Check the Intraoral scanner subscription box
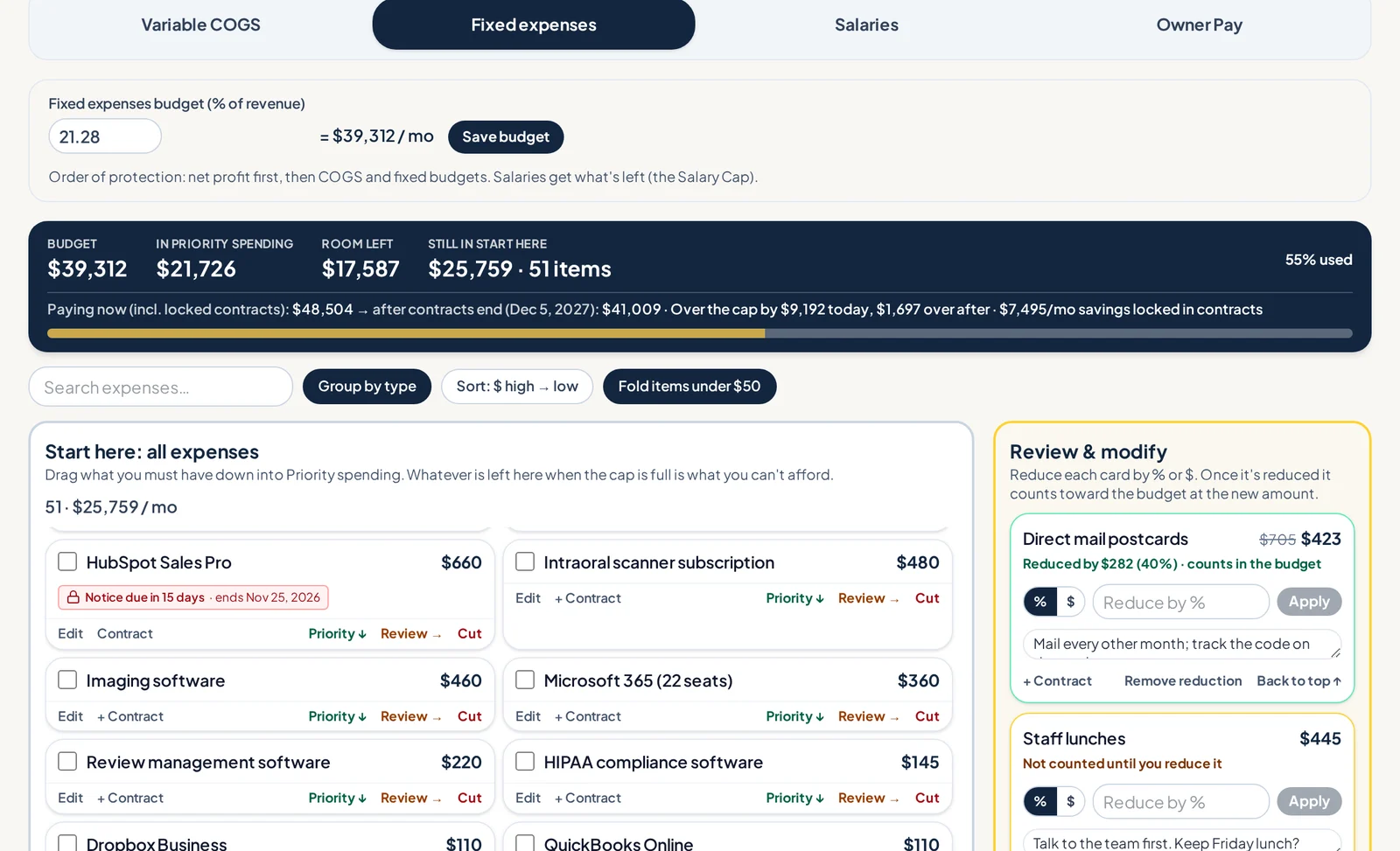Viewport: 1400px width, 851px height. (x=525, y=562)
